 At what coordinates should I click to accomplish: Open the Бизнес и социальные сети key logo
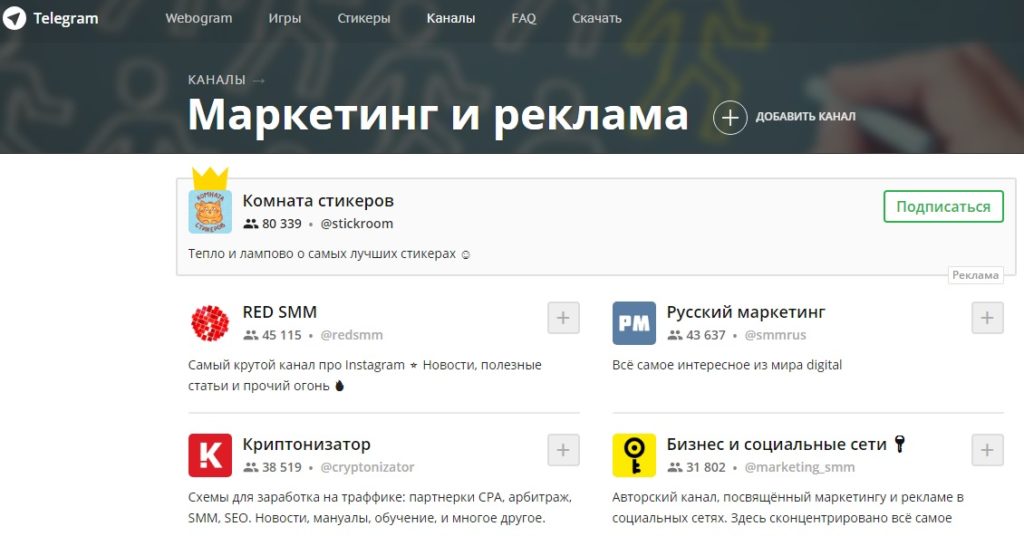633,455
